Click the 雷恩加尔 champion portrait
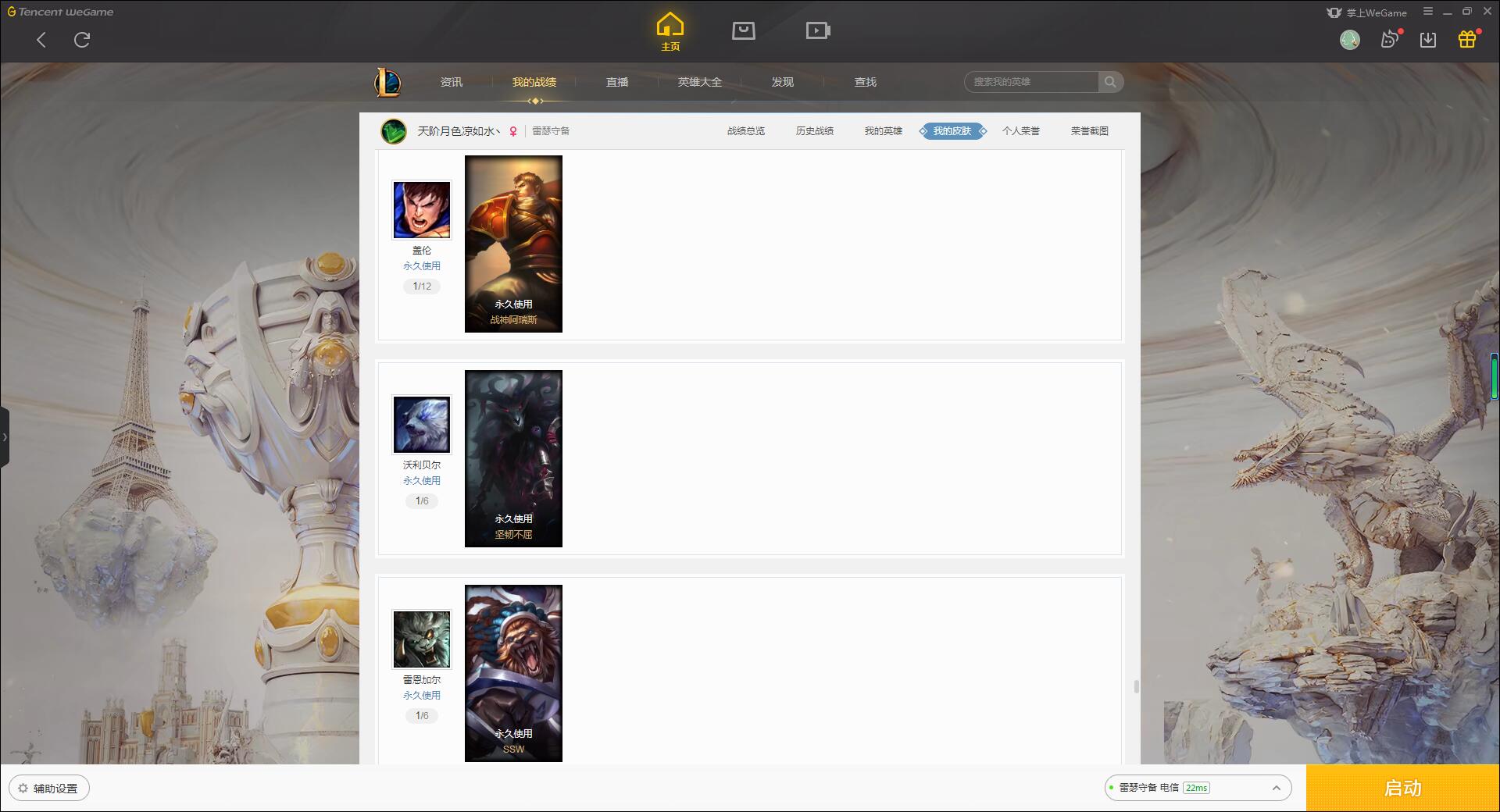The image size is (1500, 812). coord(422,639)
